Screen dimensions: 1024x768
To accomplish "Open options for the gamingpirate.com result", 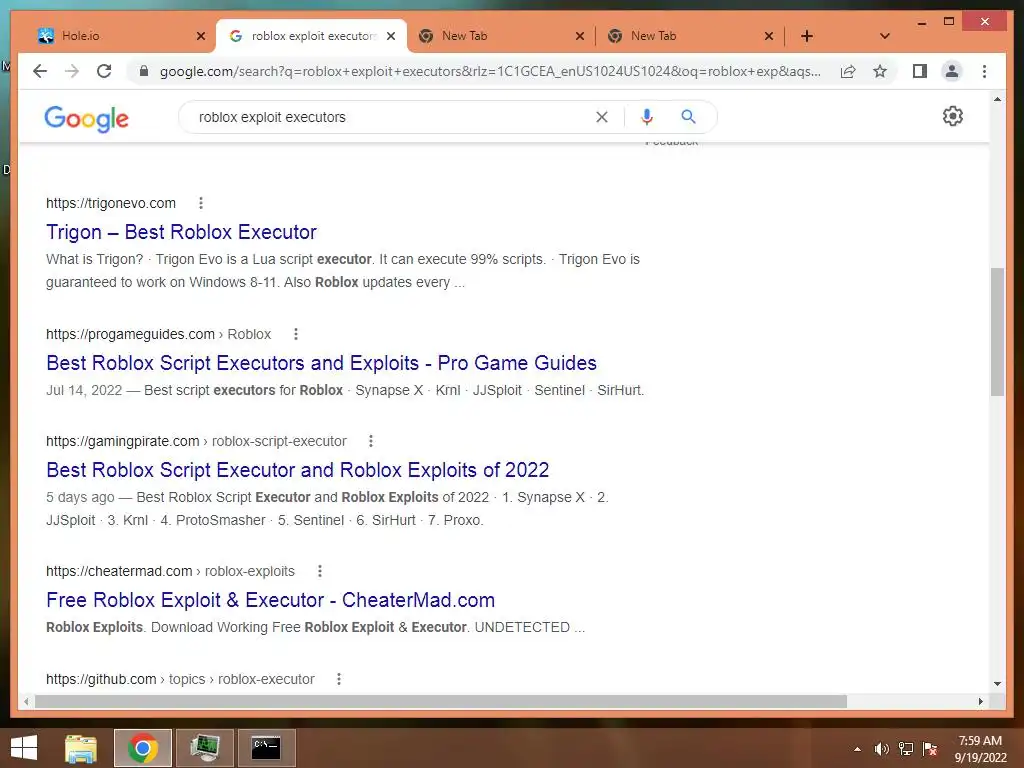I will pos(371,441).
